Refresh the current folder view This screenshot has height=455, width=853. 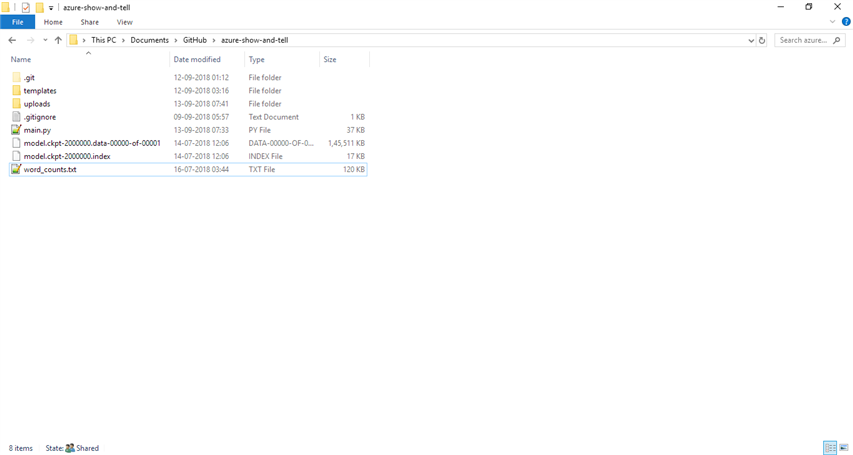coord(762,40)
